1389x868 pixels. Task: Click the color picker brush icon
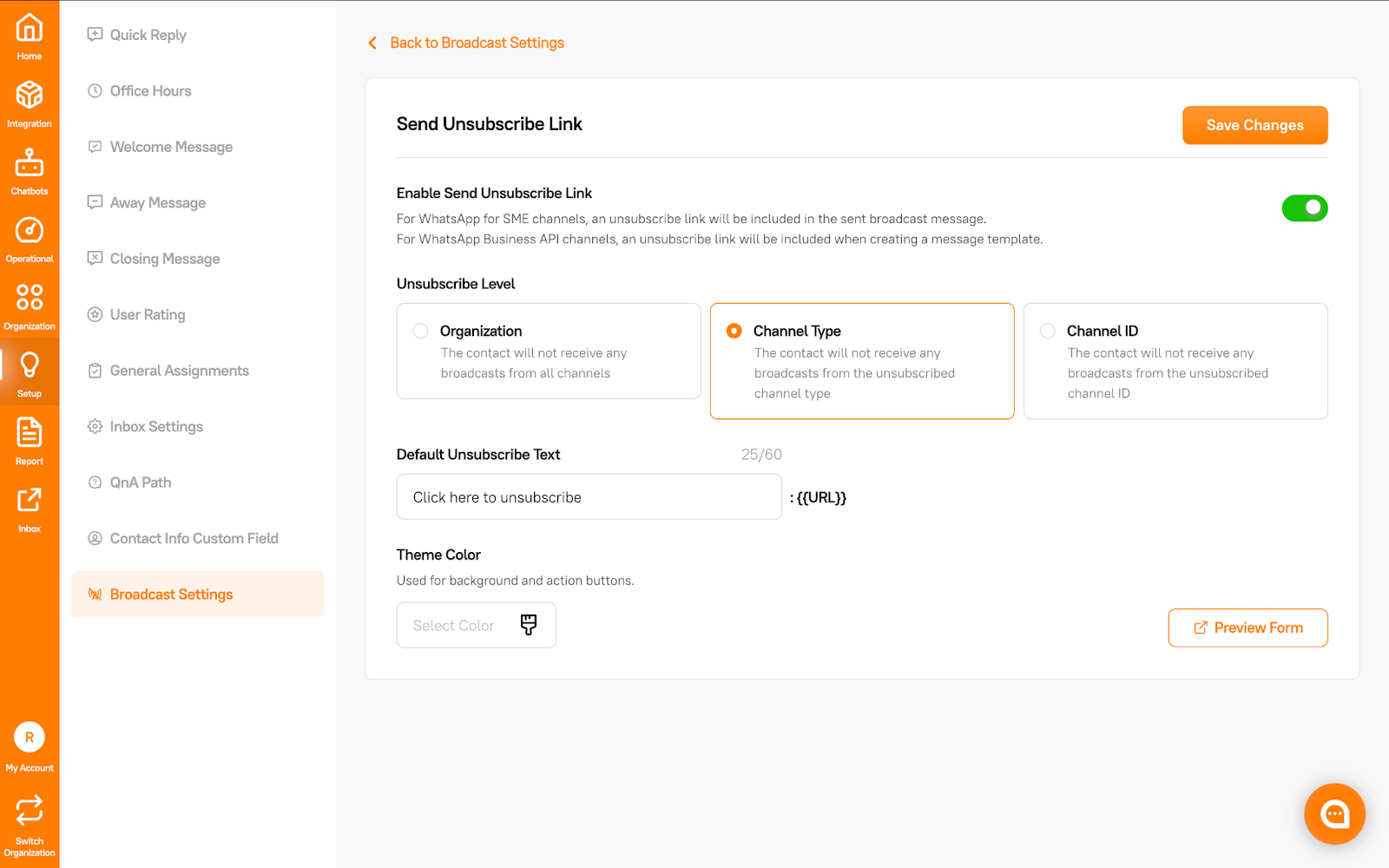pyautogui.click(x=529, y=625)
